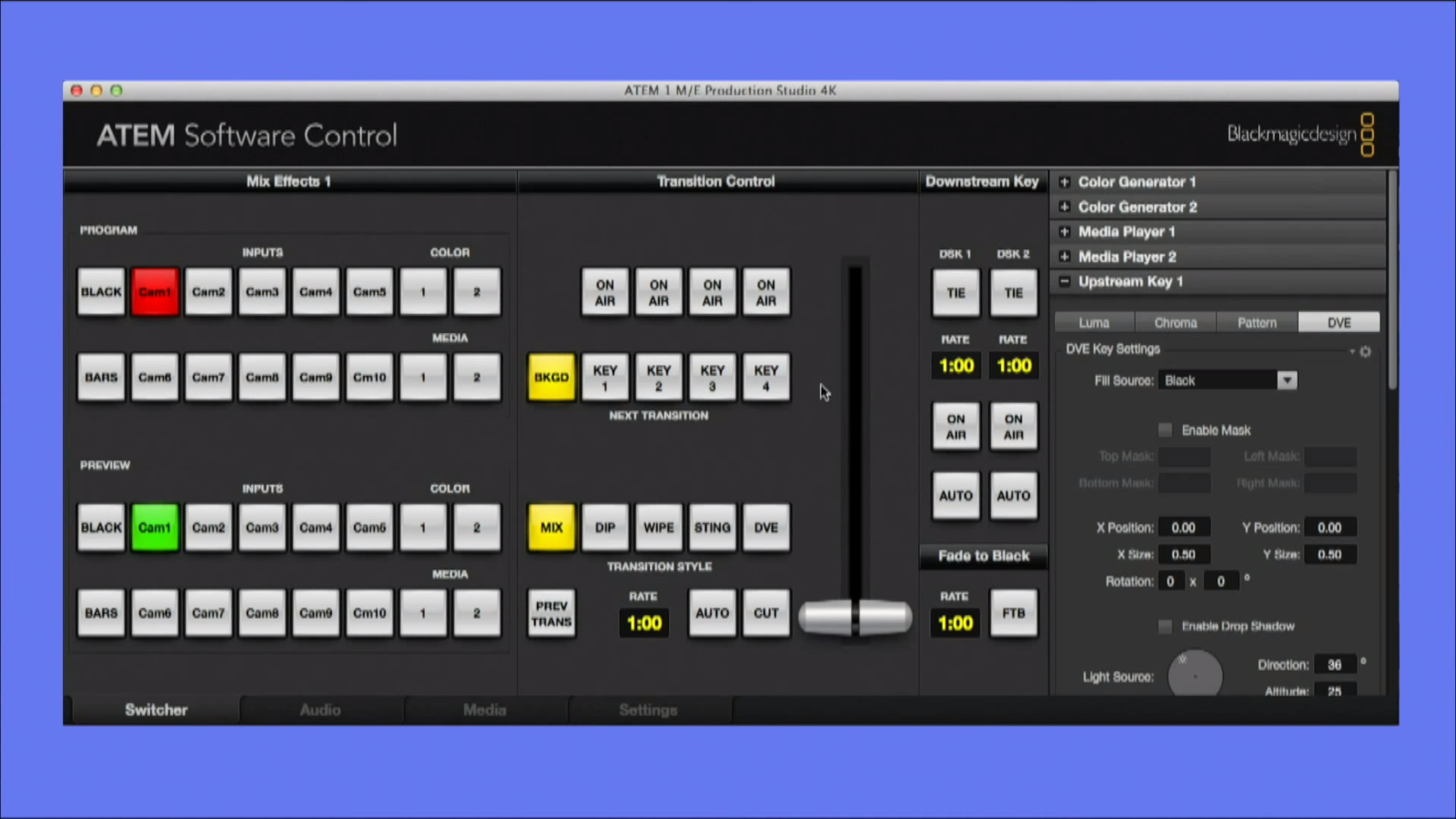Expand the Media Player 2 panel
This screenshot has width=1456, height=819.
tap(1065, 257)
